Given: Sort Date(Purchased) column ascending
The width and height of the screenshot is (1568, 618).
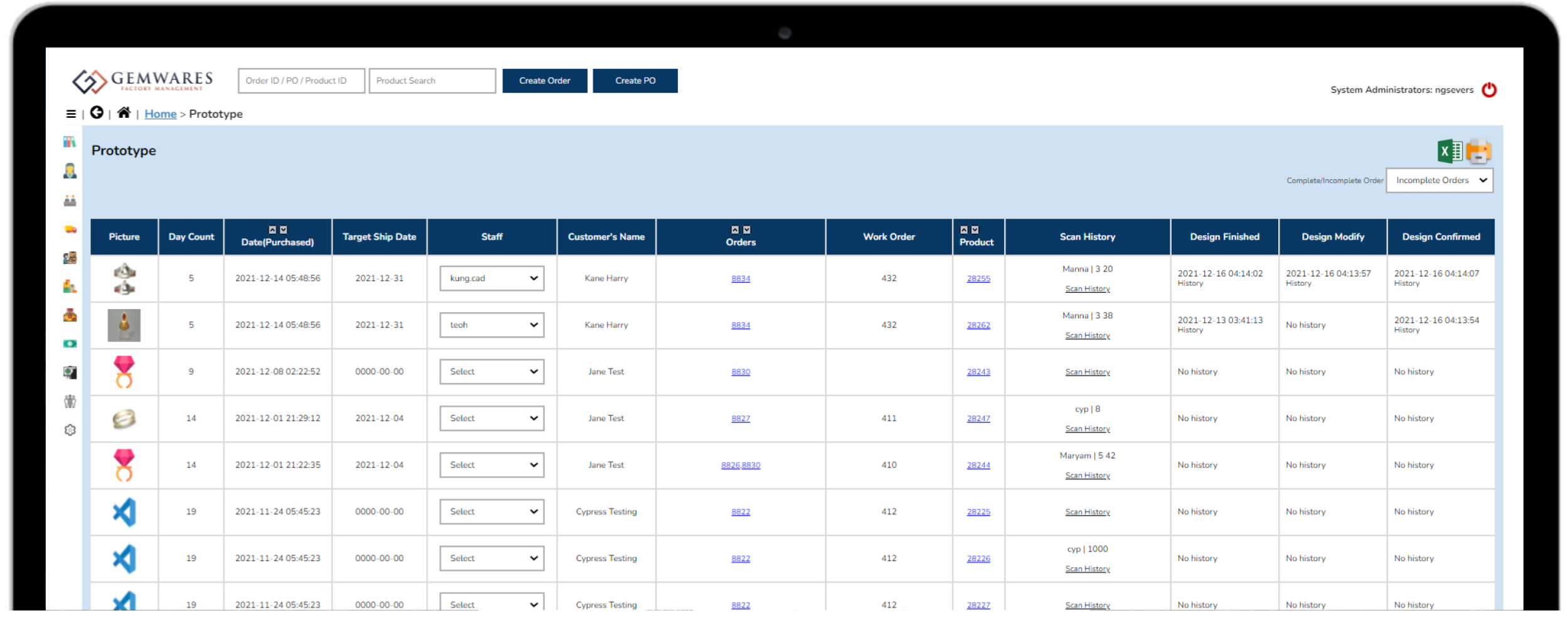Looking at the screenshot, I should [272, 230].
